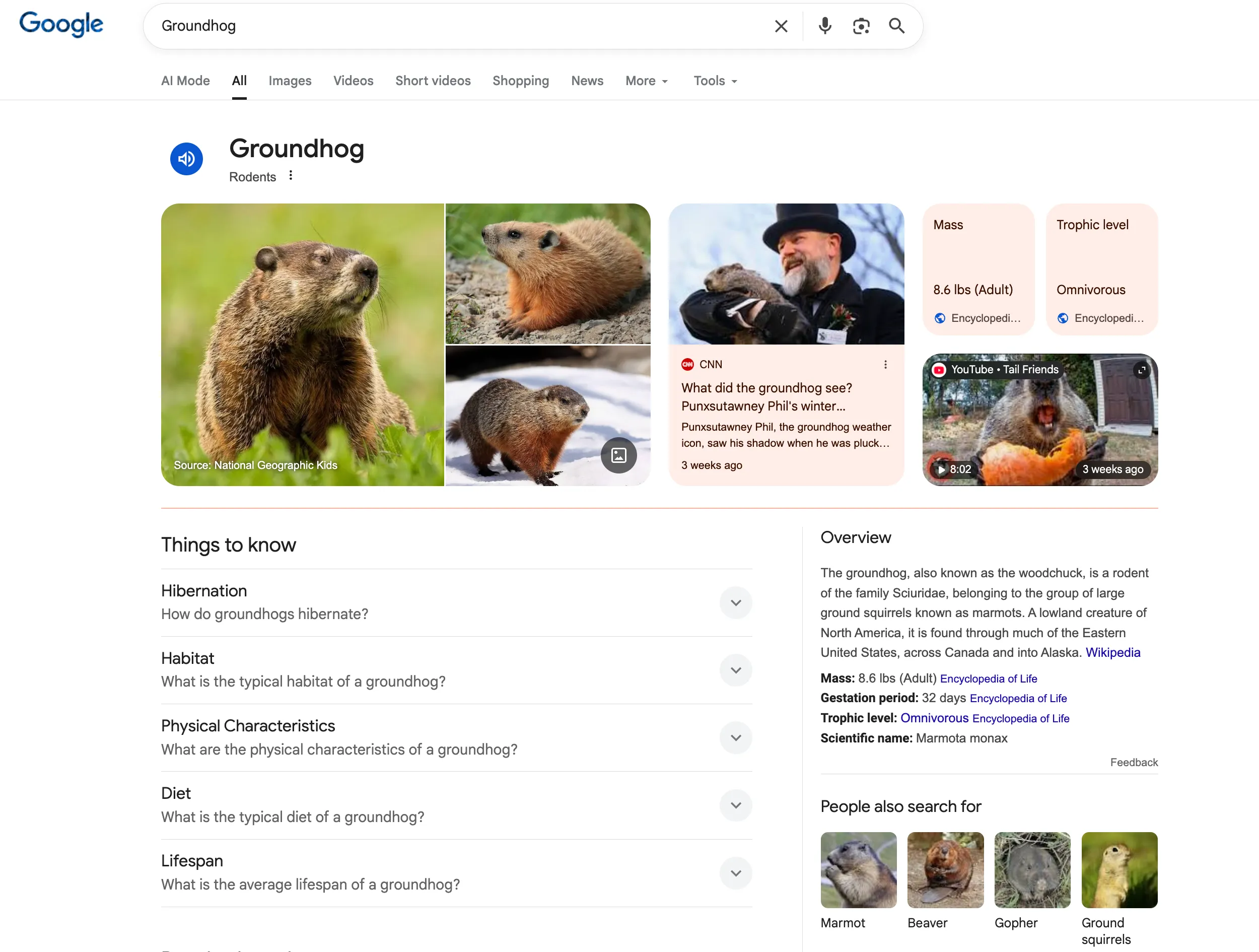Open the More dropdown menu

647,81
